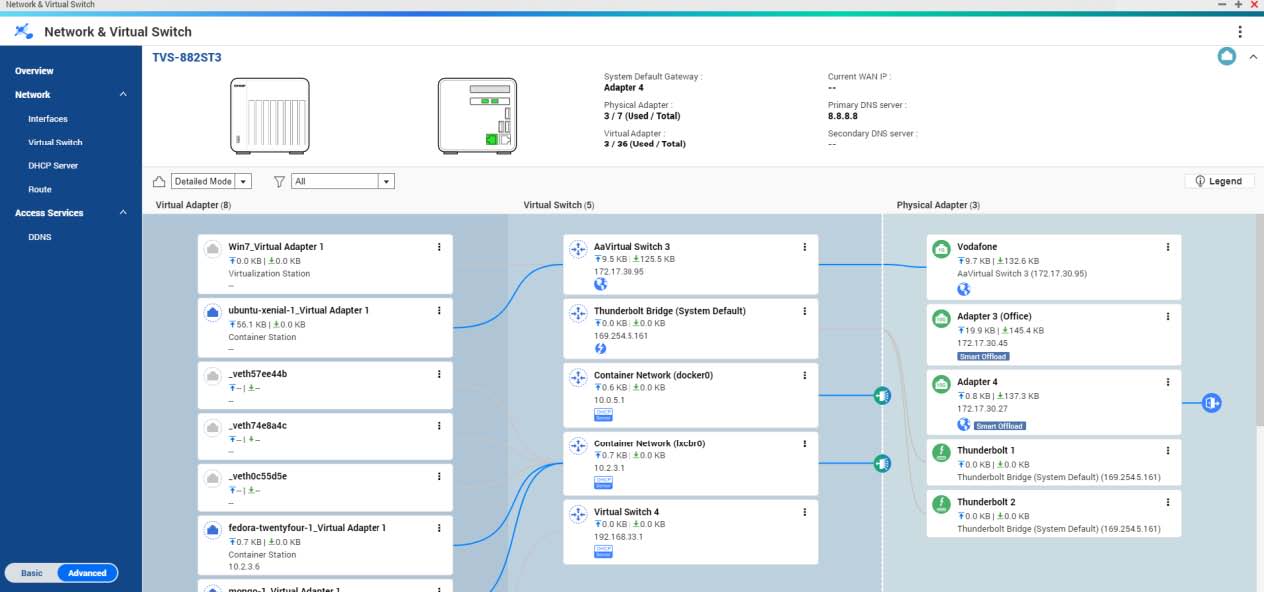Open the Virtual Switch 4 options menu
This screenshot has height=592, width=1264.
click(805, 512)
